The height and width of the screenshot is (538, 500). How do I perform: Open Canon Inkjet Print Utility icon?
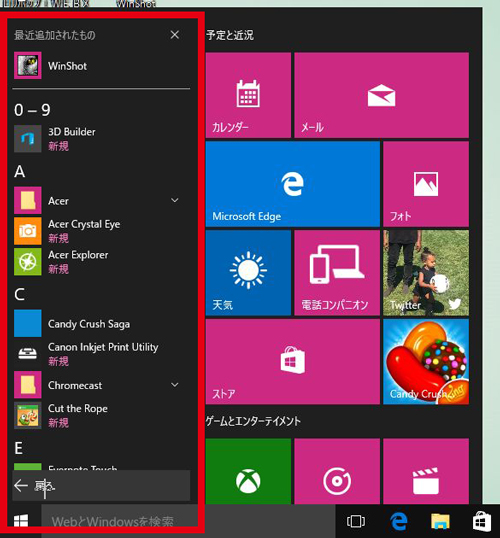28,353
